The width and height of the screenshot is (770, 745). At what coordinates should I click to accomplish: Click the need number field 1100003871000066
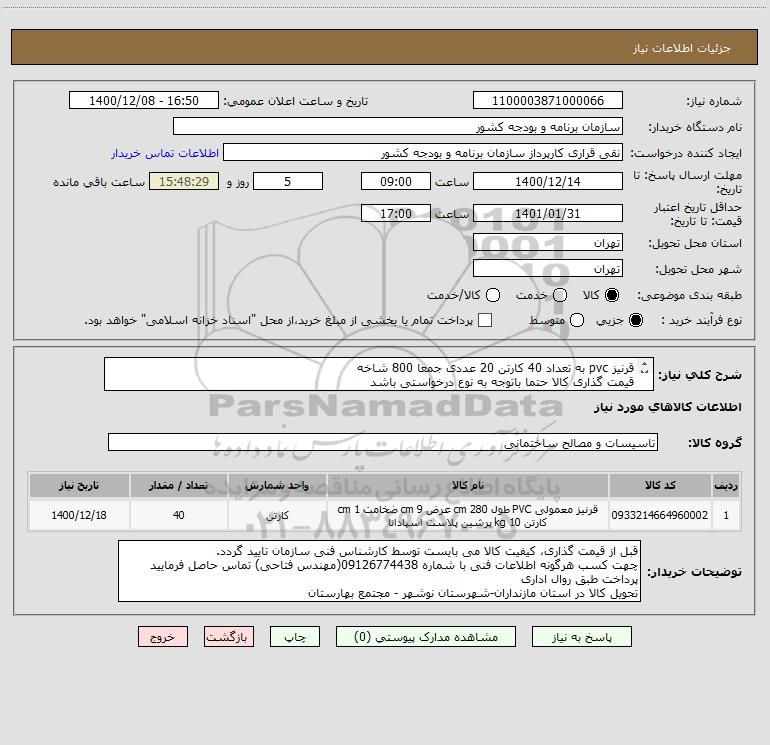[x=548, y=101]
